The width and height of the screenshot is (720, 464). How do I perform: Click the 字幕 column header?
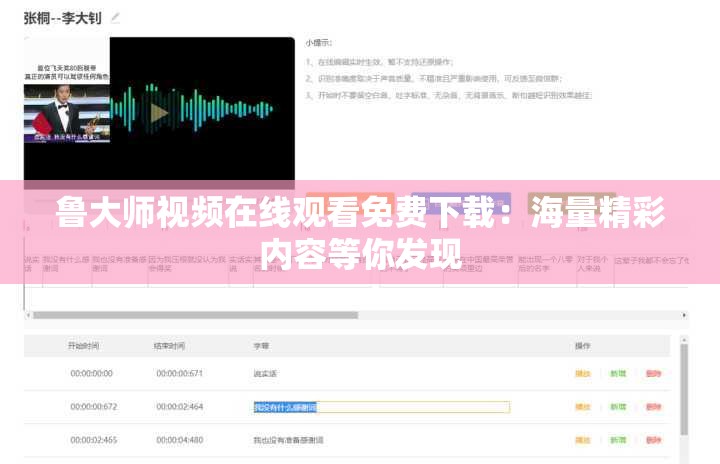pos(261,345)
